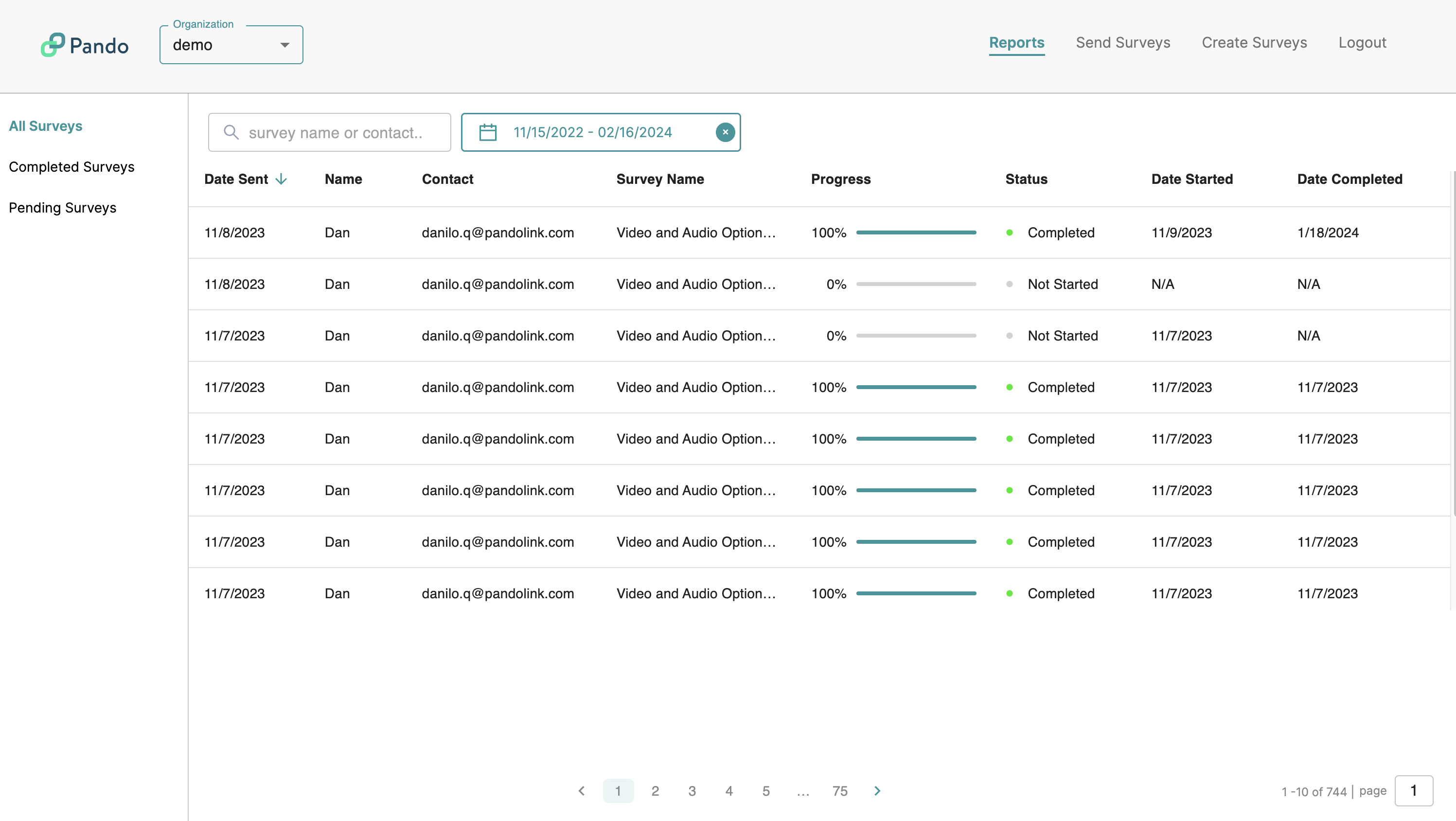1456x821 pixels.
Task: Click the Contact column header
Action: [448, 179]
